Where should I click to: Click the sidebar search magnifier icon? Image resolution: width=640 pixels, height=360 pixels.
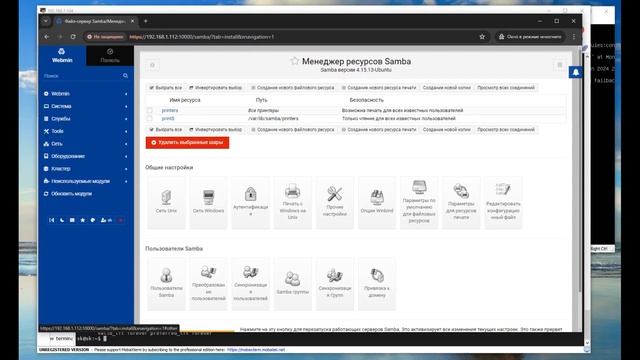tap(125, 76)
